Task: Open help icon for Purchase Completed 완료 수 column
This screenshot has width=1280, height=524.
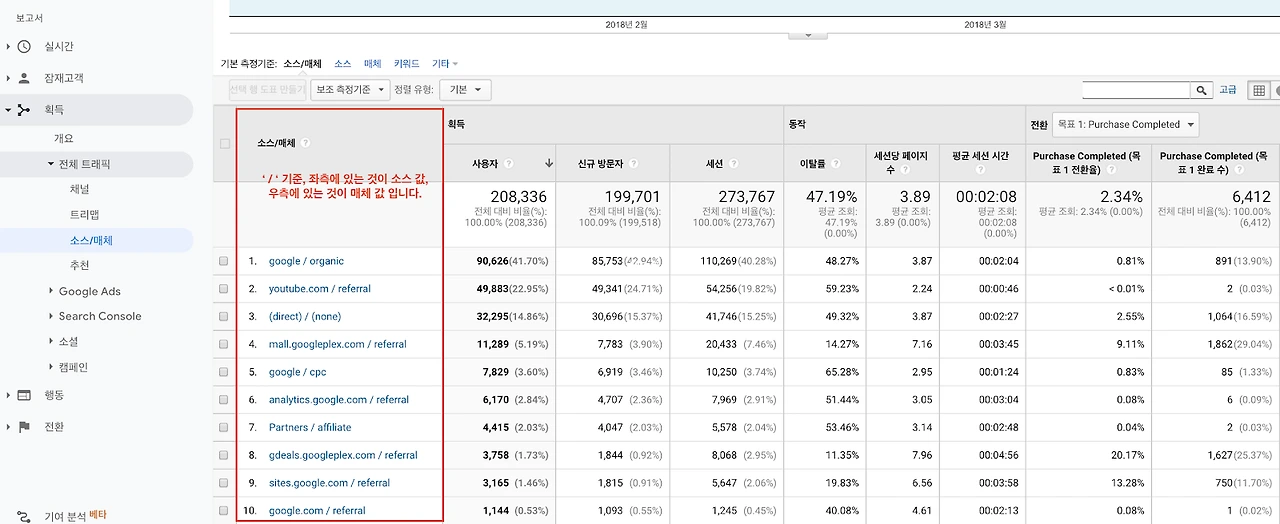Action: 1238,170
